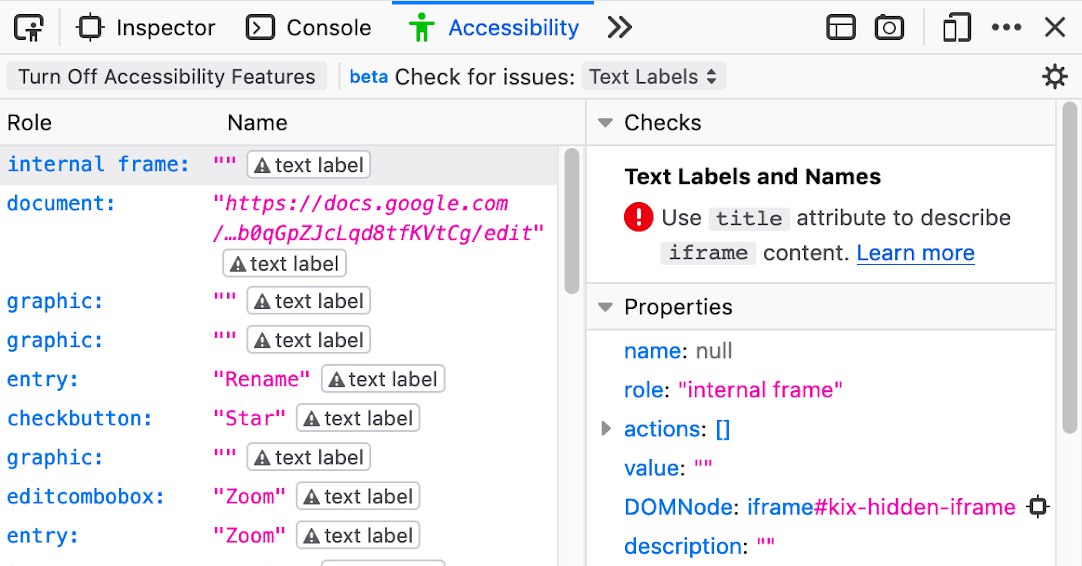1082x566 pixels.
Task: Toggle responsive design mode icon
Action: coord(956,28)
